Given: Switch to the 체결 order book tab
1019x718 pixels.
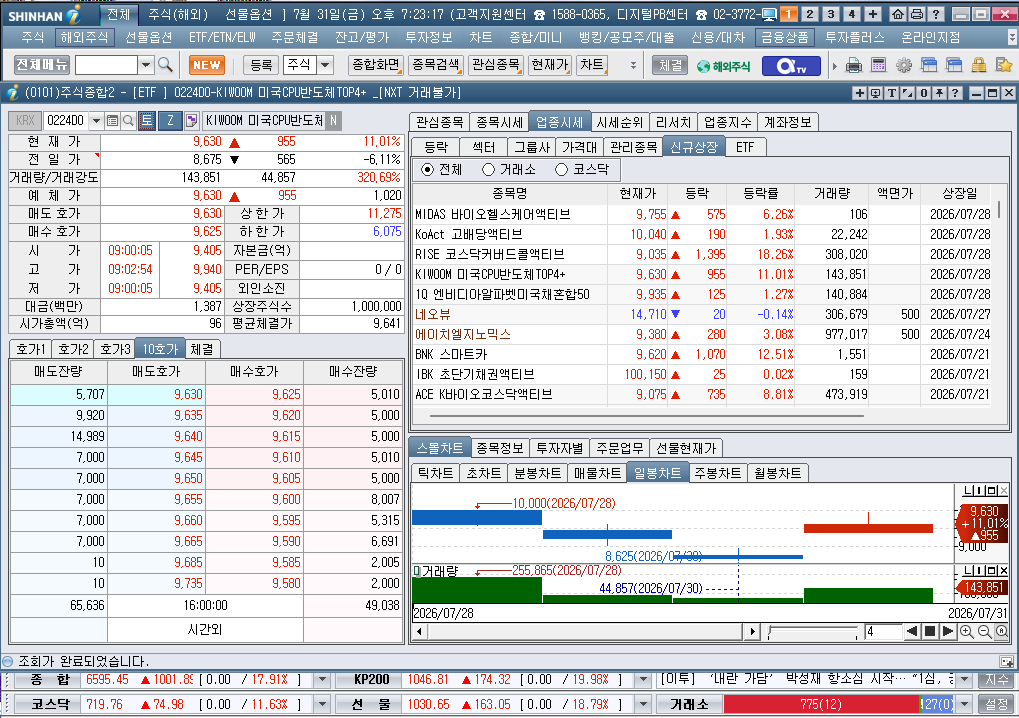Looking at the screenshot, I should 202,350.
